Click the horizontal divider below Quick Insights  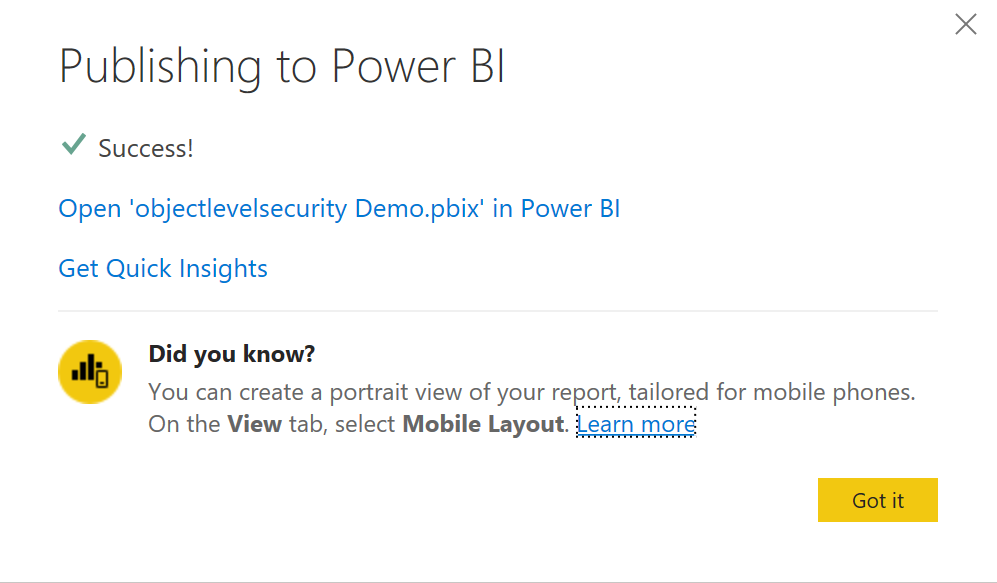click(498, 311)
